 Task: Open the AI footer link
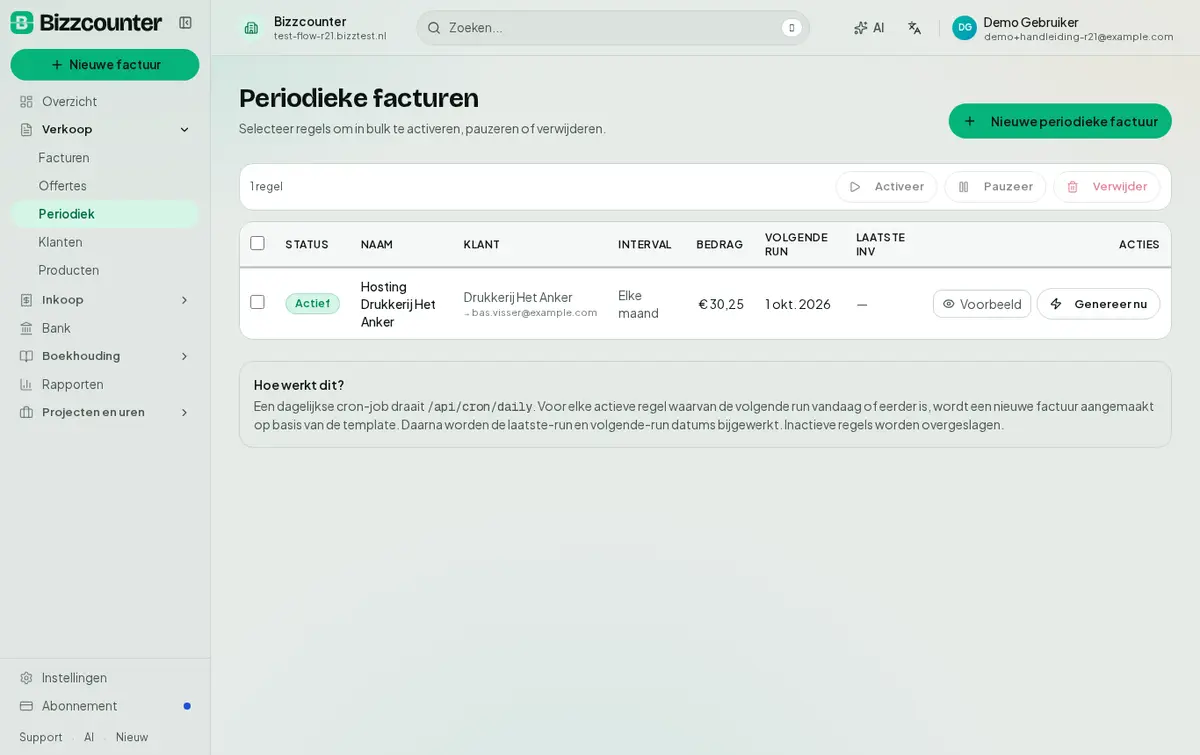89,737
